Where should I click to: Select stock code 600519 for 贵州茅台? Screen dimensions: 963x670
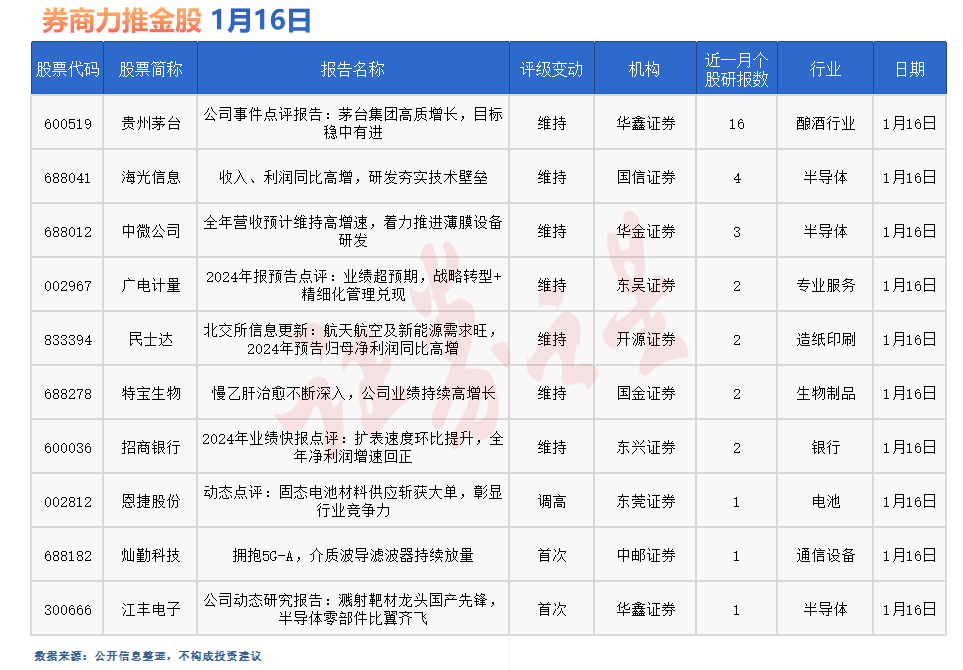(x=67, y=123)
